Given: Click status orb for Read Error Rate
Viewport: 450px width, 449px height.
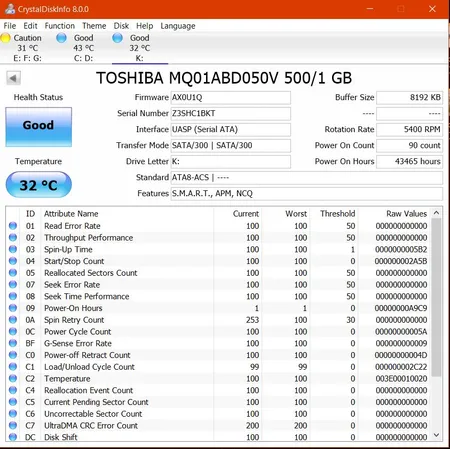Looking at the screenshot, I should tap(13, 226).
